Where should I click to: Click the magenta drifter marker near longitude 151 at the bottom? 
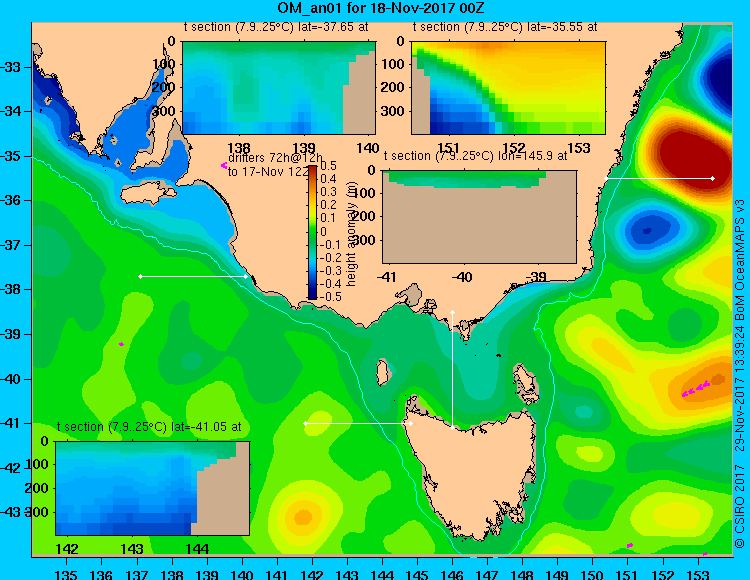tap(630, 545)
